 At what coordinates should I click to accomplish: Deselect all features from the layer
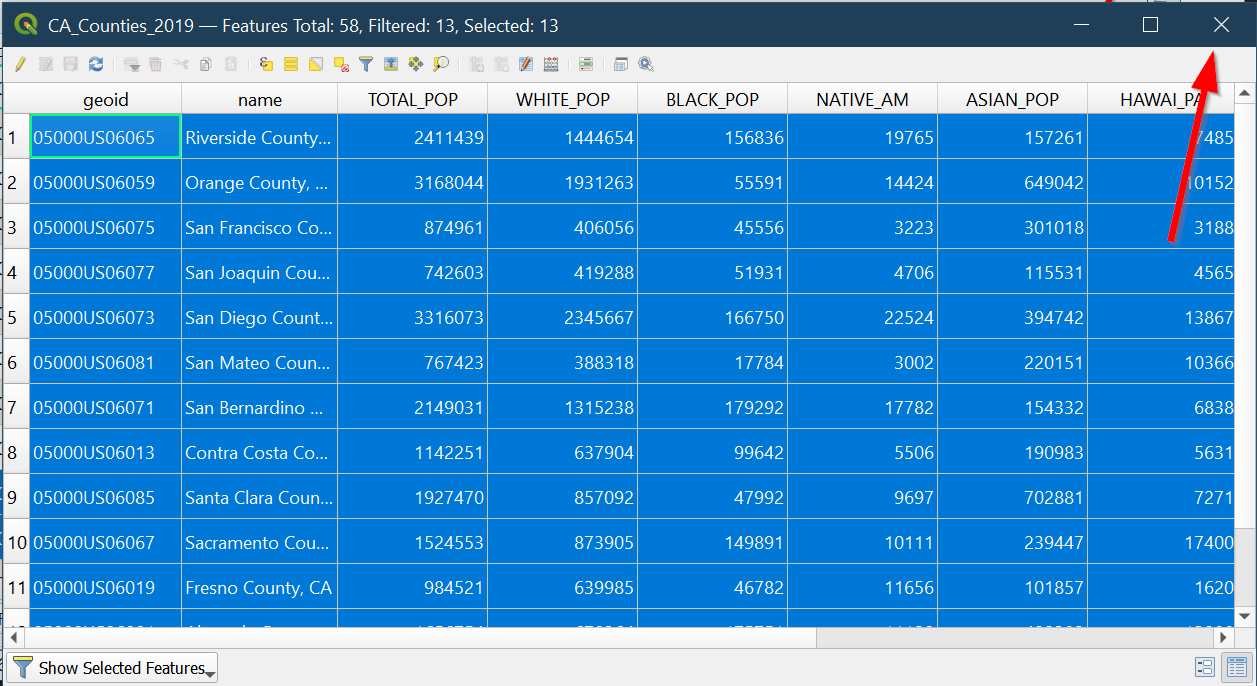pos(341,64)
